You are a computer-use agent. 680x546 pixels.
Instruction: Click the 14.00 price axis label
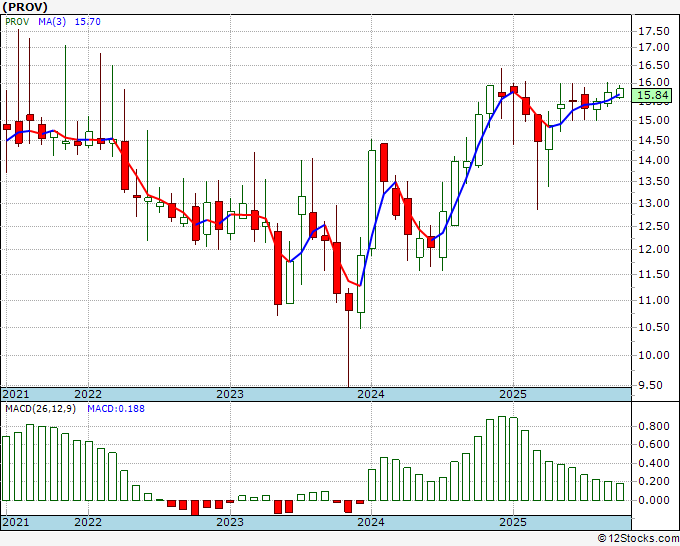[654, 160]
